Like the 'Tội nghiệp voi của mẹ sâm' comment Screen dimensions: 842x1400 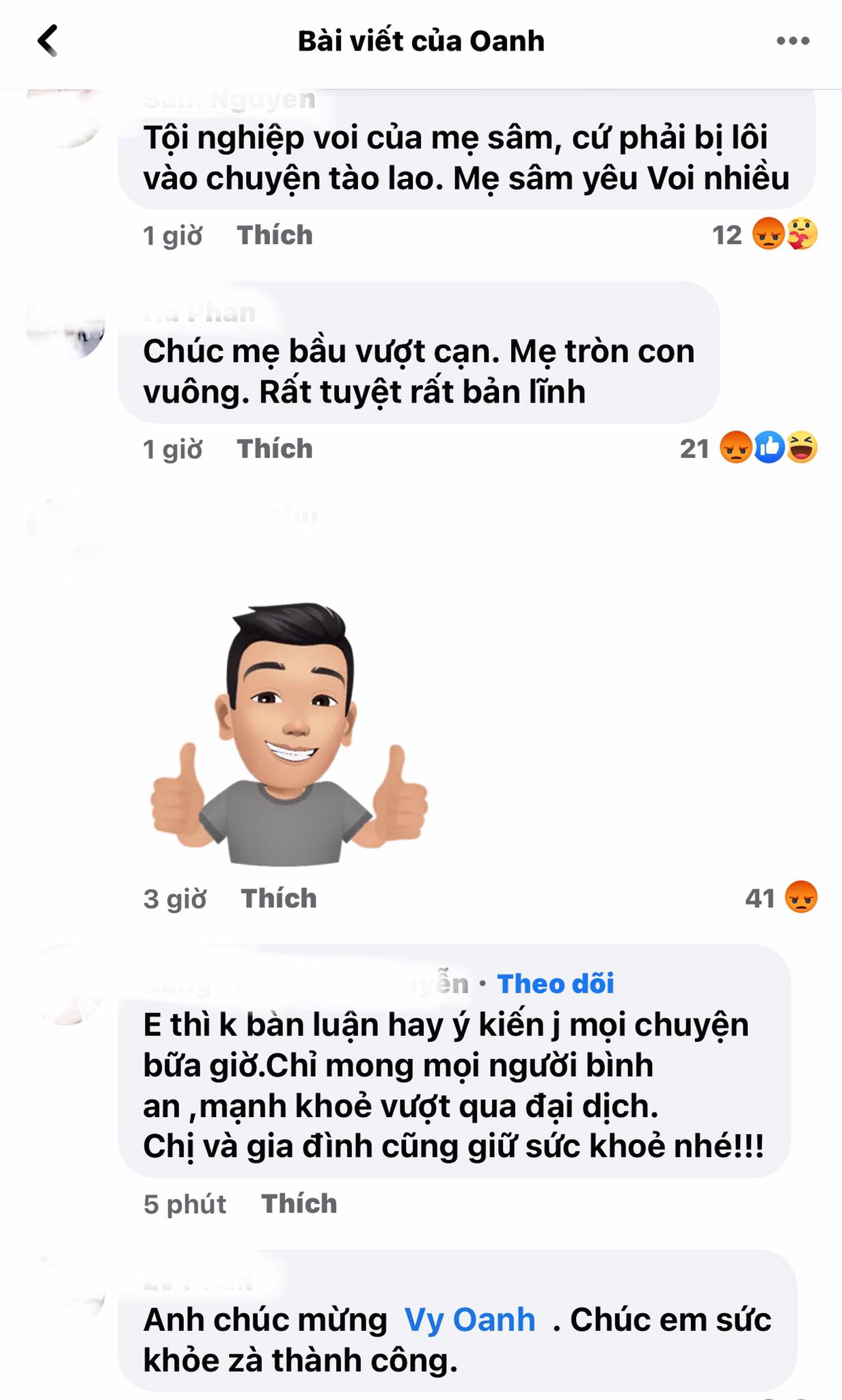275,235
